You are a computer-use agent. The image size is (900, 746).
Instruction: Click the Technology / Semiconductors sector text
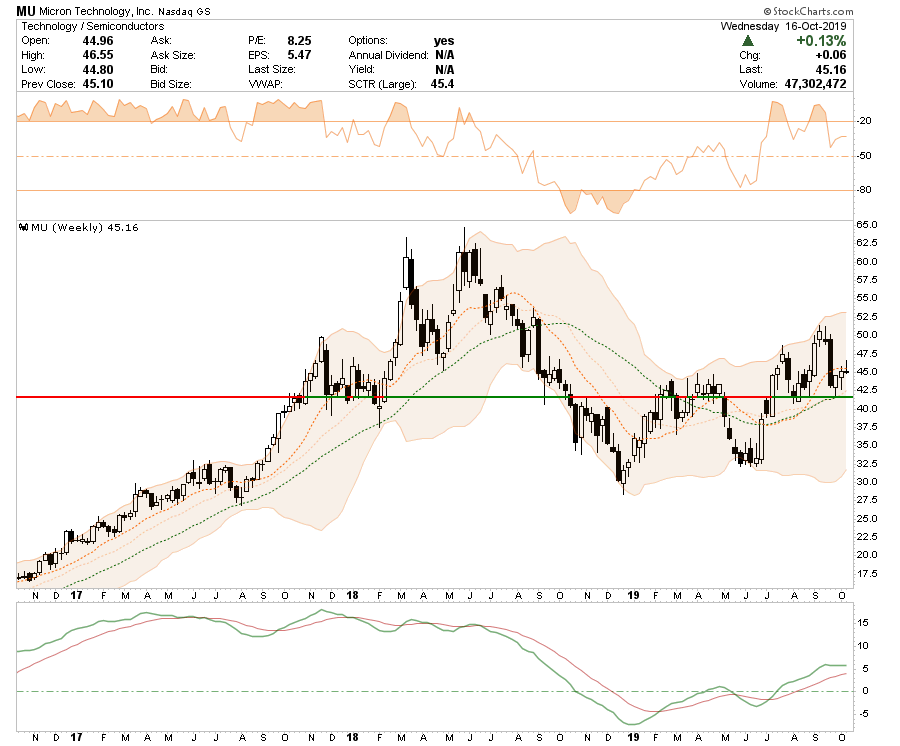tap(92, 26)
